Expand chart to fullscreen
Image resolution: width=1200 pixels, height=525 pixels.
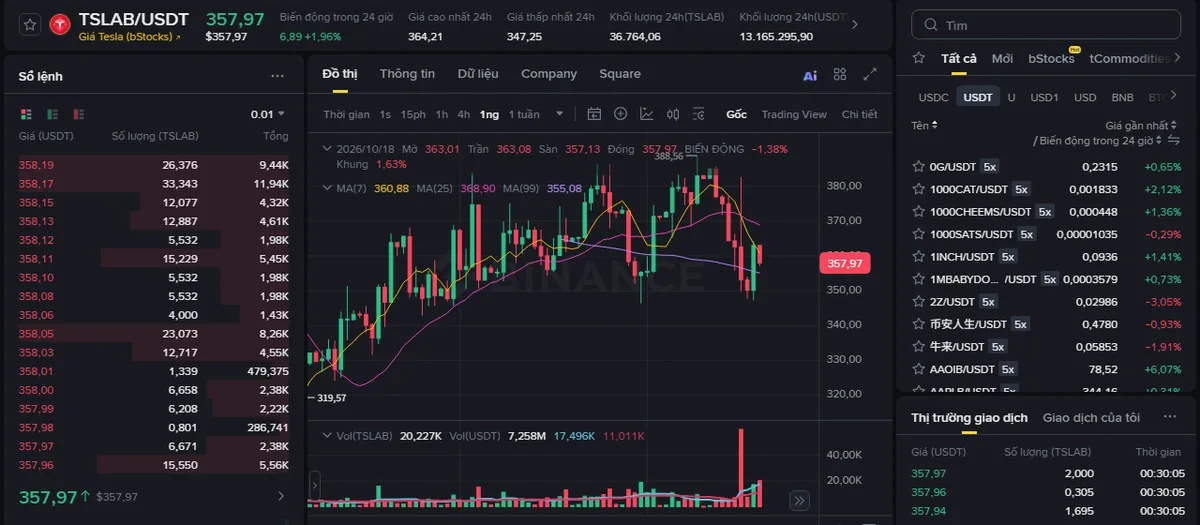[870, 74]
